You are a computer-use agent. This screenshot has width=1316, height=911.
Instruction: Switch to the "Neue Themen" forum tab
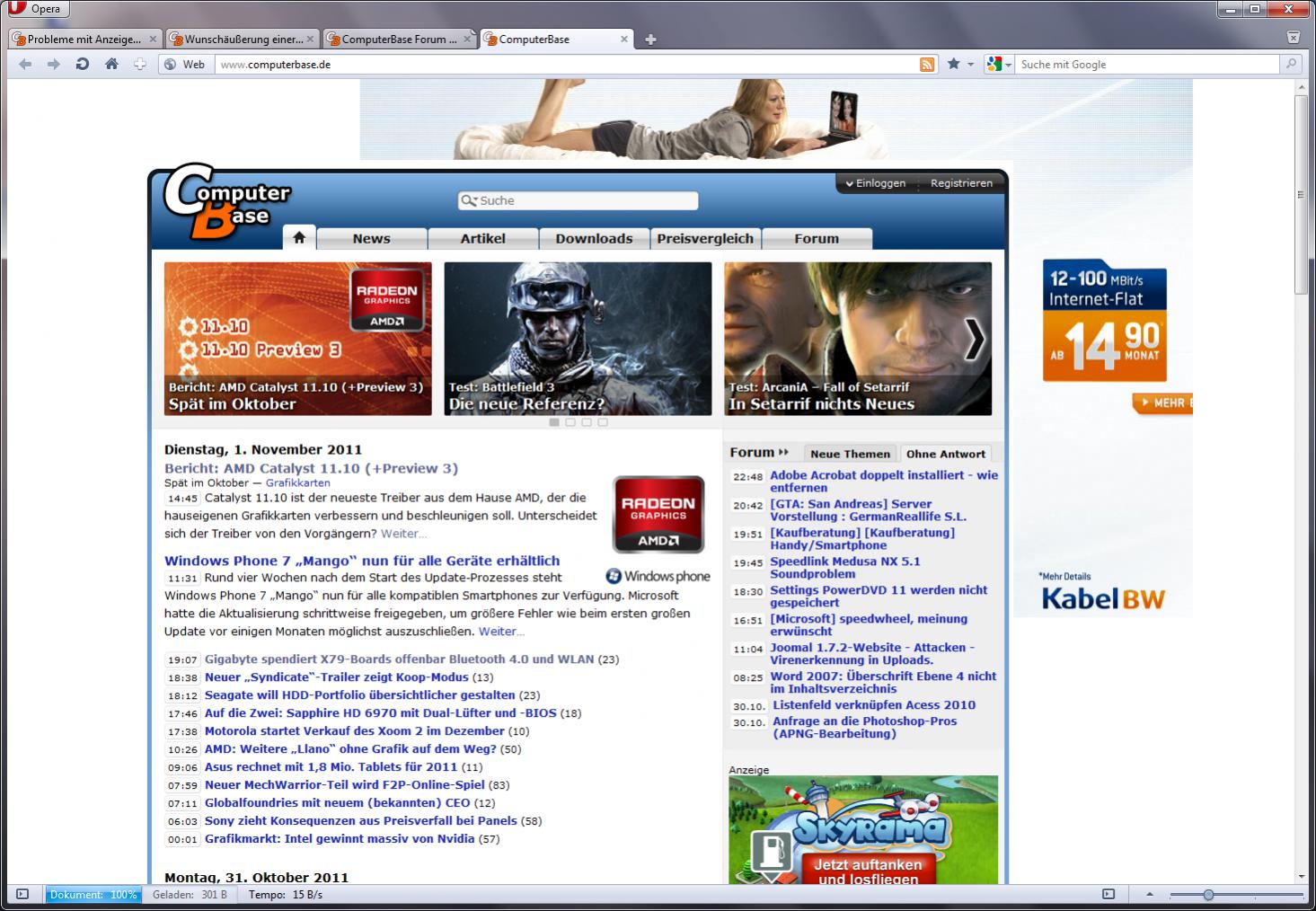pos(850,454)
